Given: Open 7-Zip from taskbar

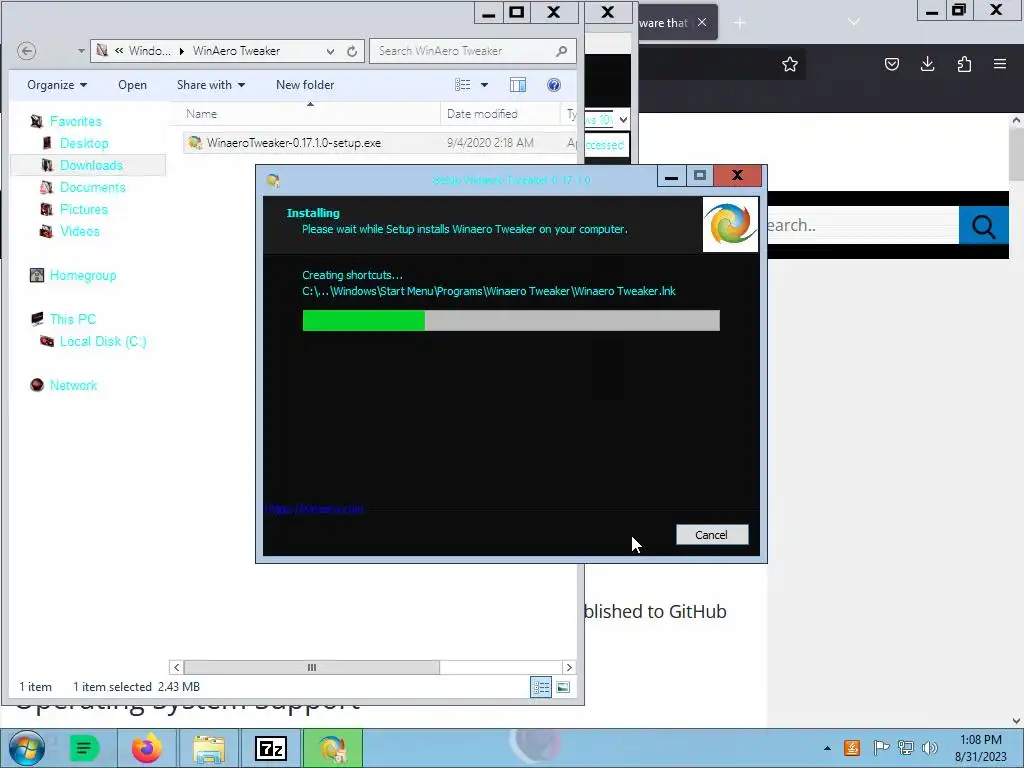Looking at the screenshot, I should (271, 748).
